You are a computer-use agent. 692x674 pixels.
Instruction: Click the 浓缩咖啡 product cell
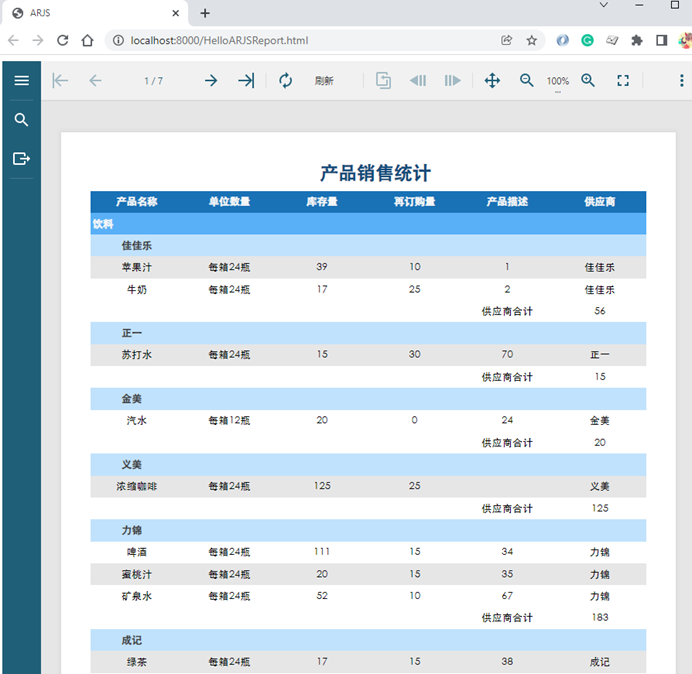point(137,486)
